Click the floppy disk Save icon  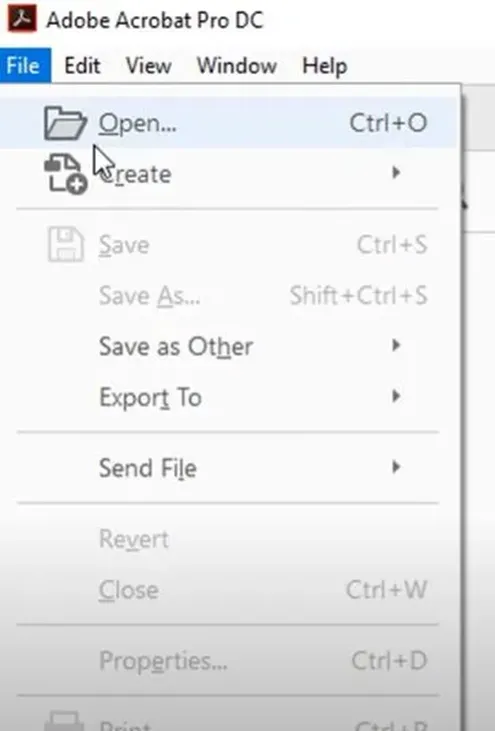click(x=66, y=244)
